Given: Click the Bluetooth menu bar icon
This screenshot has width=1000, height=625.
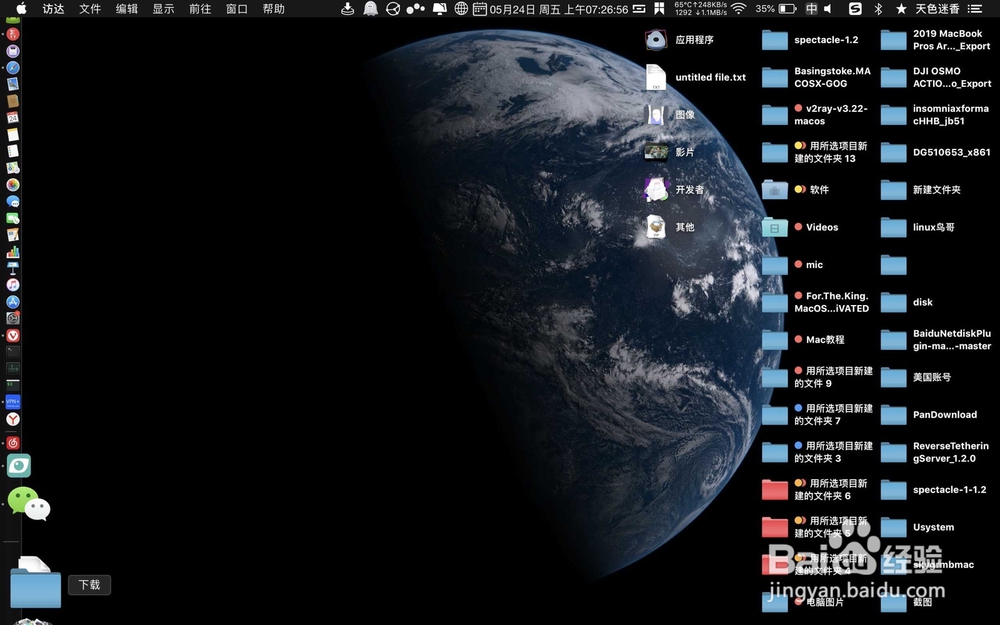Looking at the screenshot, I should pos(878,9).
